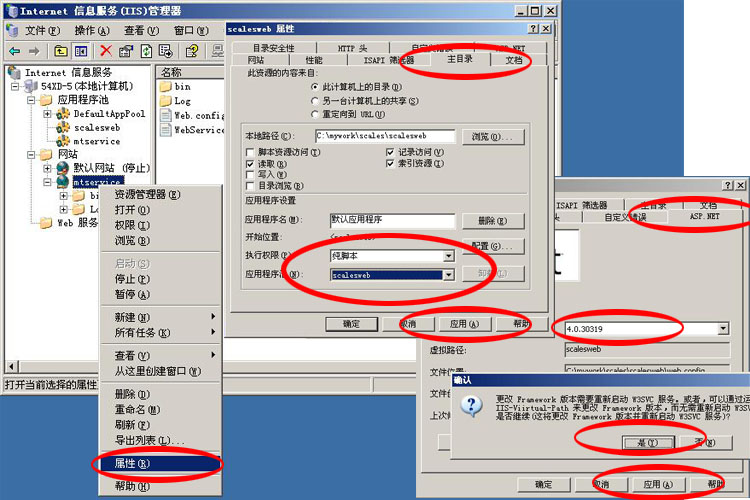Click the green Refresh toolbar icon

146,51
